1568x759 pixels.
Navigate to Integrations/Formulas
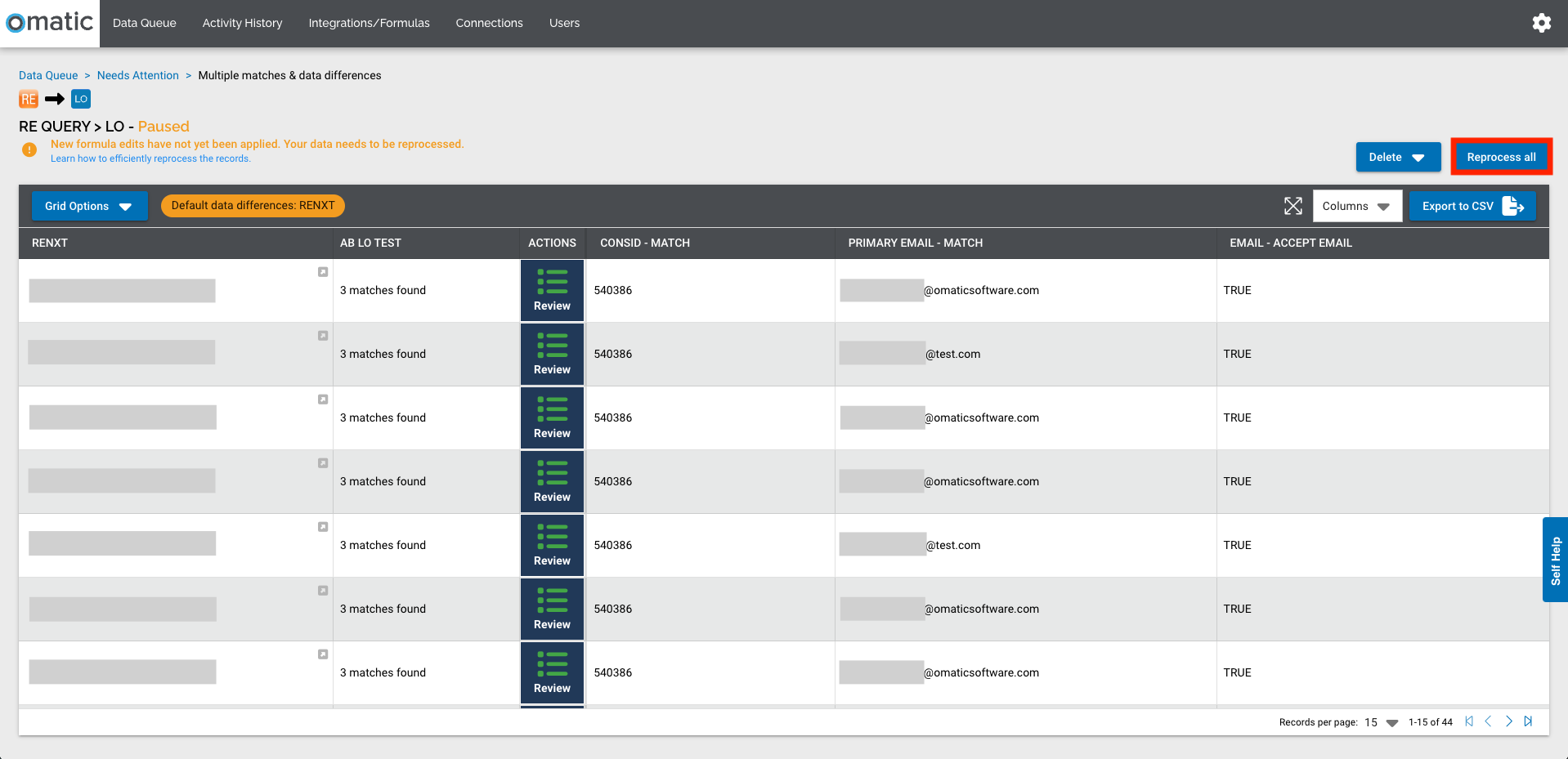pyautogui.click(x=369, y=23)
